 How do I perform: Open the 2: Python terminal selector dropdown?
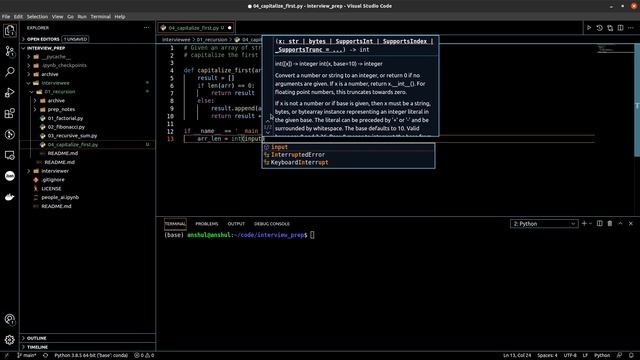[x=544, y=224]
